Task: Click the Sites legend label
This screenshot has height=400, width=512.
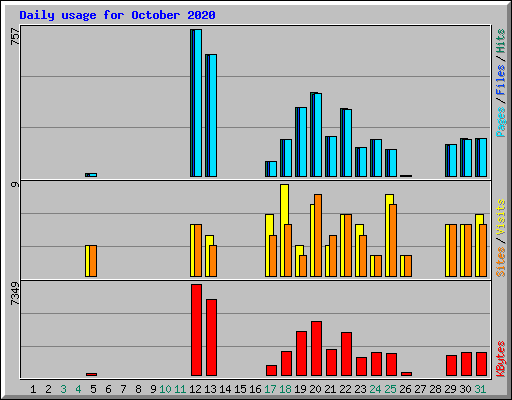Action: tap(501, 262)
